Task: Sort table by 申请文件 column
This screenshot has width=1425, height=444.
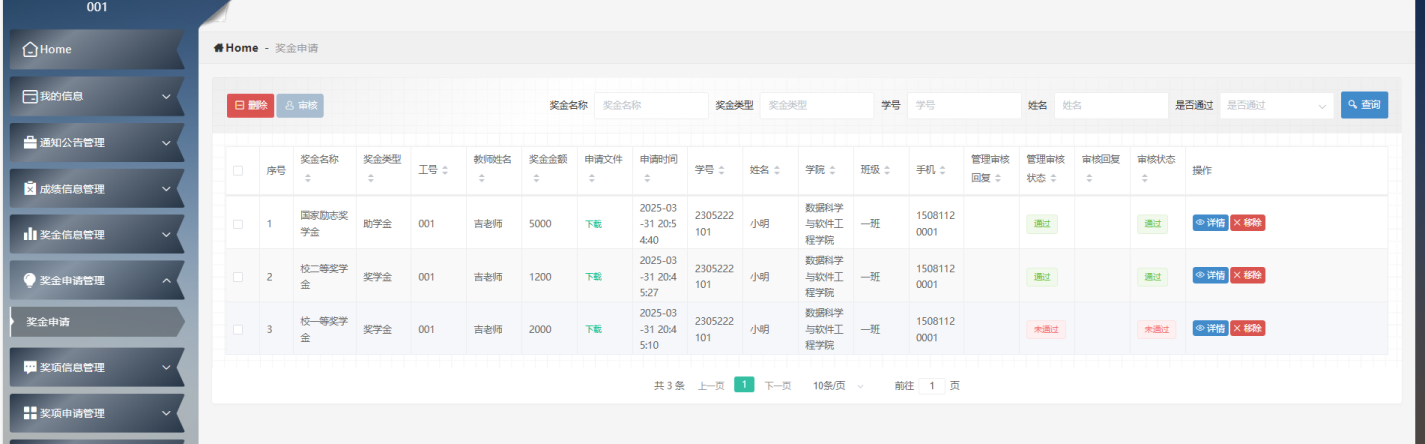Action: (592, 179)
